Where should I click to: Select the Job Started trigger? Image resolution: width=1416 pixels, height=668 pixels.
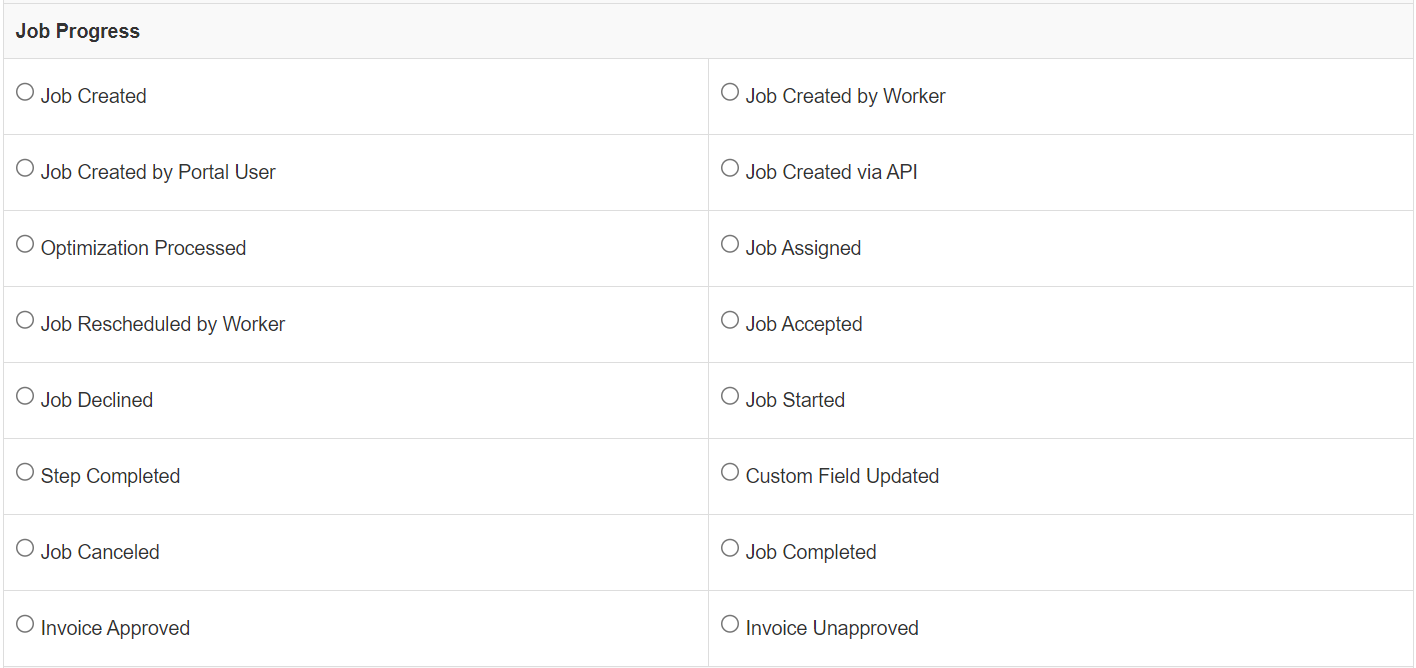pyautogui.click(x=729, y=395)
